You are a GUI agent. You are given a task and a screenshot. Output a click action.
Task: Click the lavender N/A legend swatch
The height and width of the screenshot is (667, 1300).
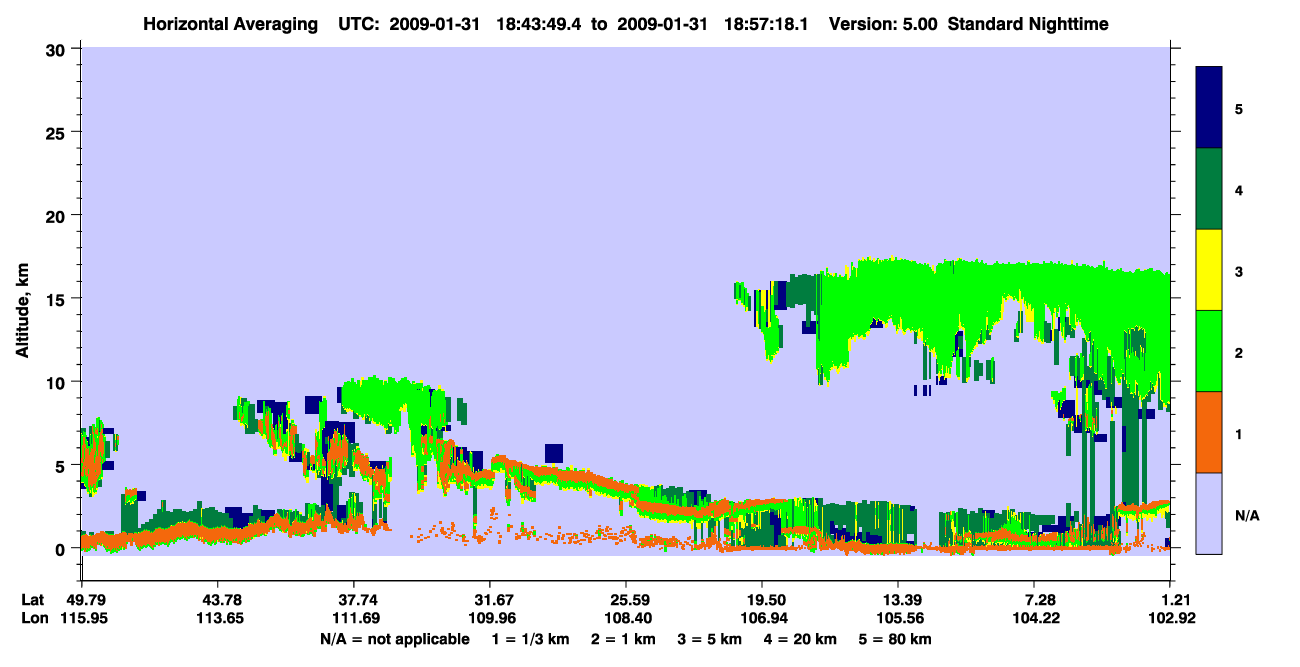tap(1209, 513)
